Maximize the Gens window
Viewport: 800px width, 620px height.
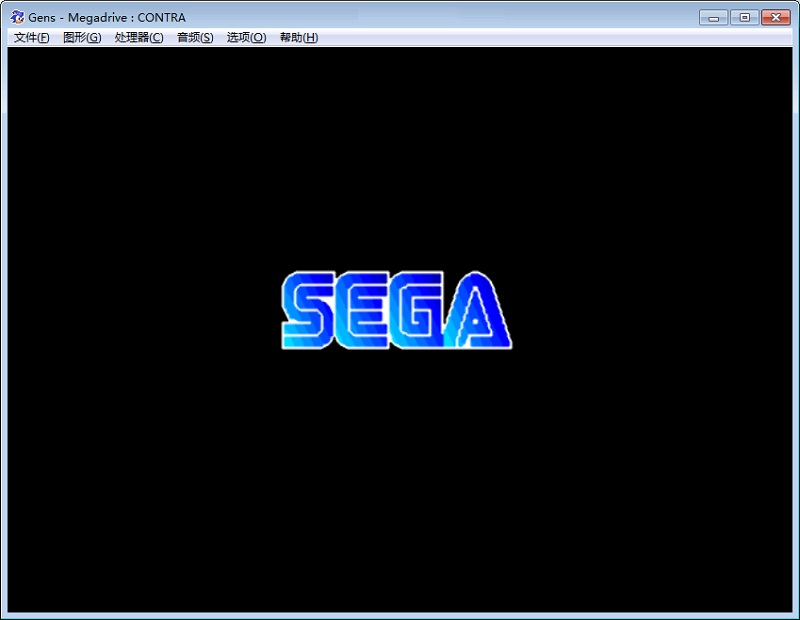744,18
